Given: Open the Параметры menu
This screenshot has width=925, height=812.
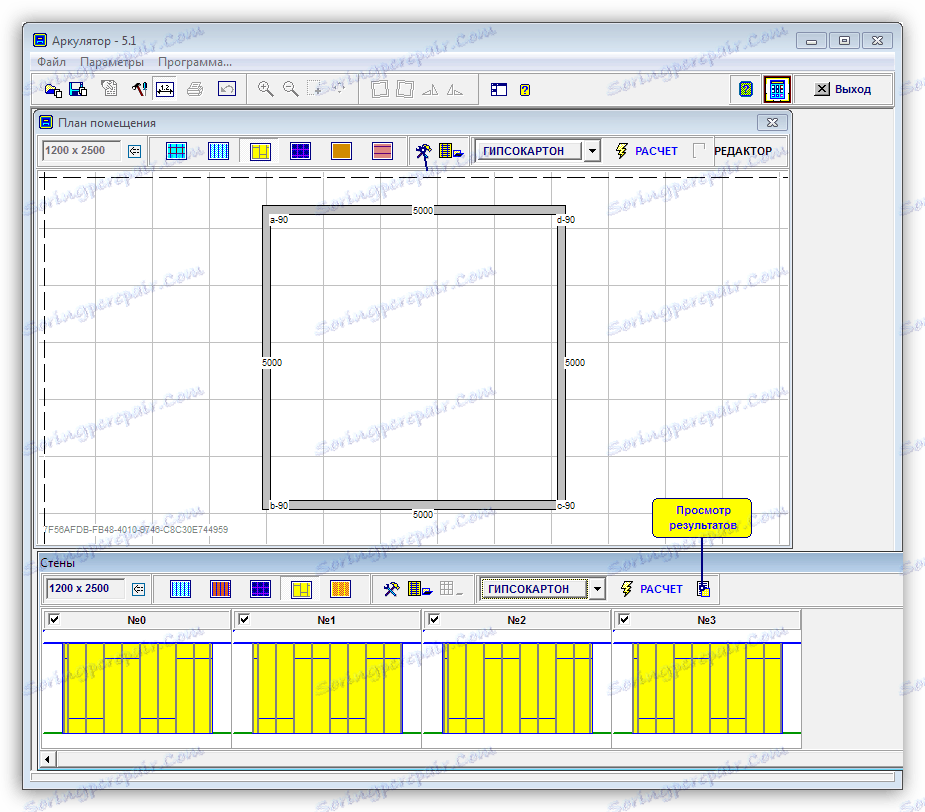Looking at the screenshot, I should [112, 62].
